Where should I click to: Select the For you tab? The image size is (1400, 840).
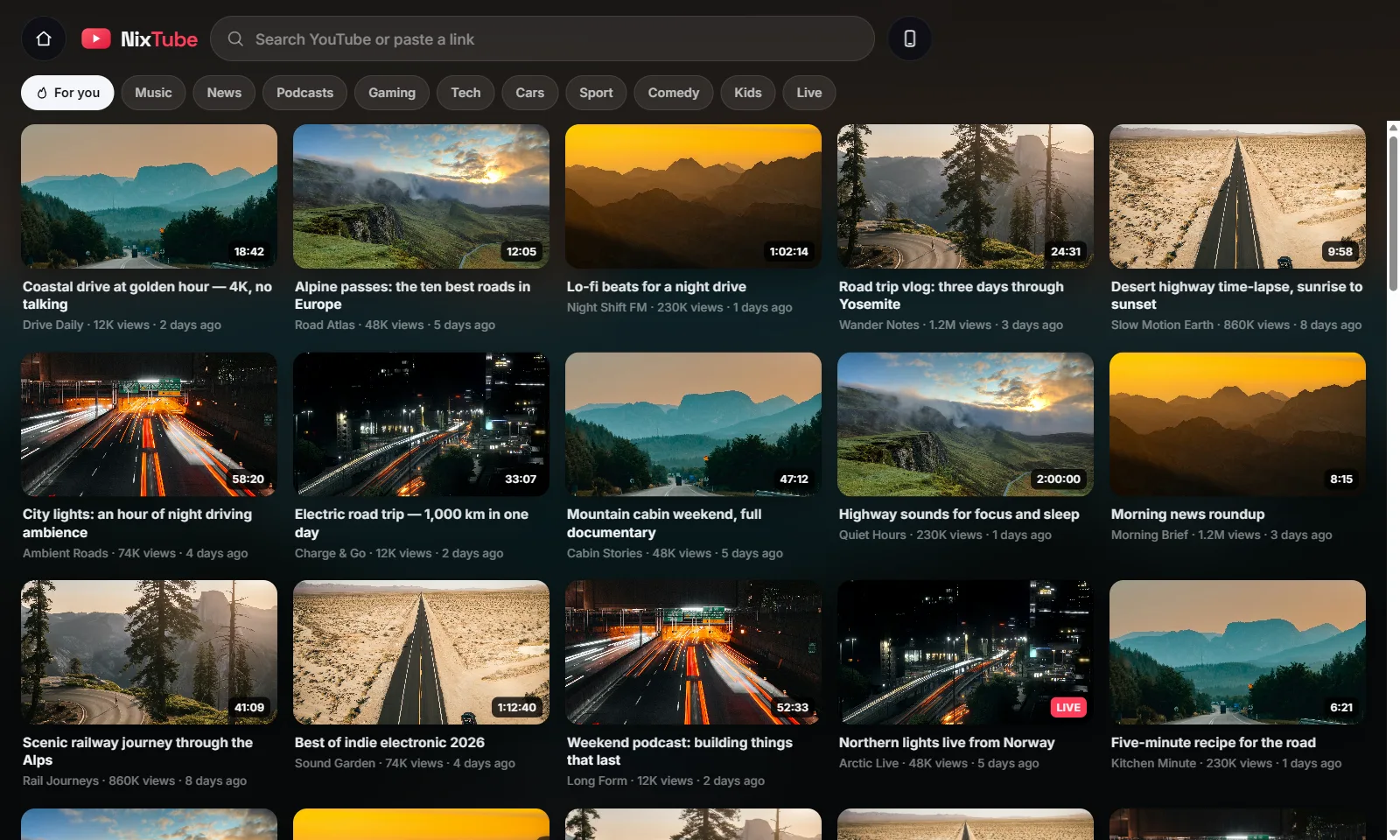(67, 93)
